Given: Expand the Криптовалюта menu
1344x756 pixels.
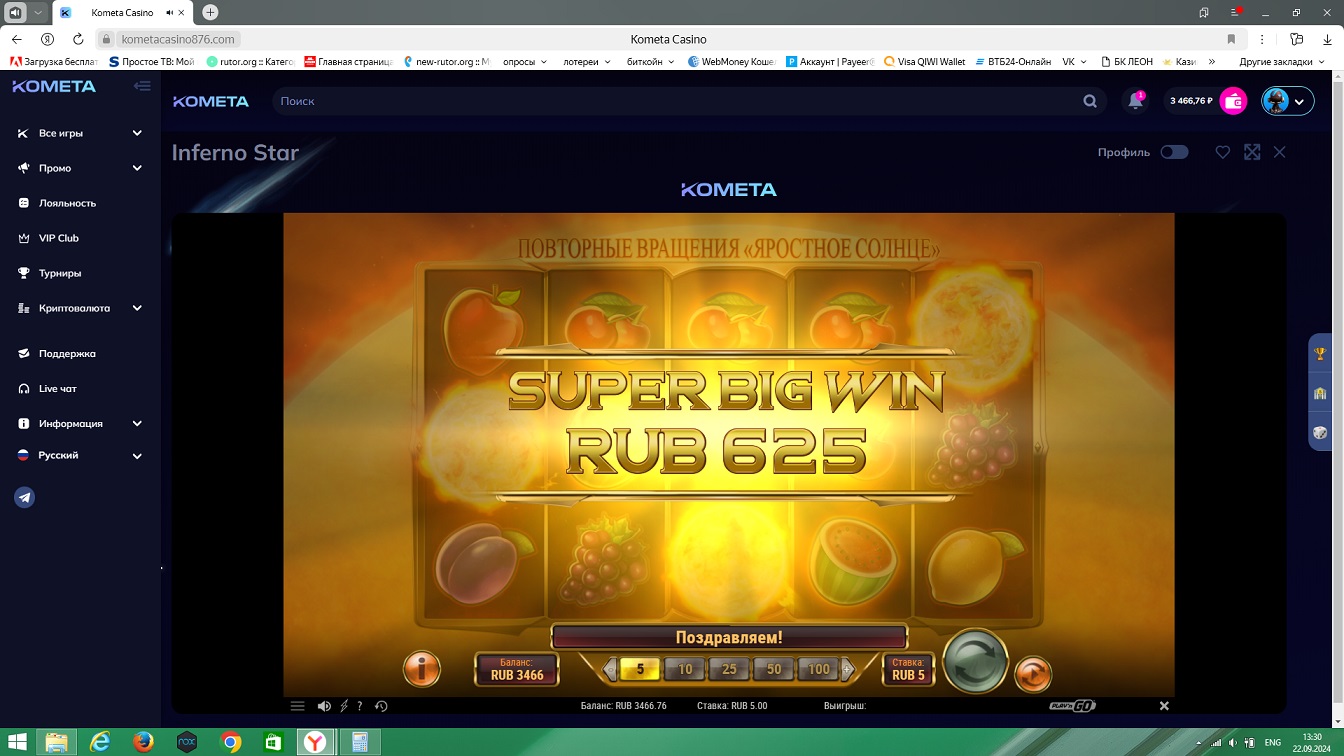Looking at the screenshot, I should (81, 308).
